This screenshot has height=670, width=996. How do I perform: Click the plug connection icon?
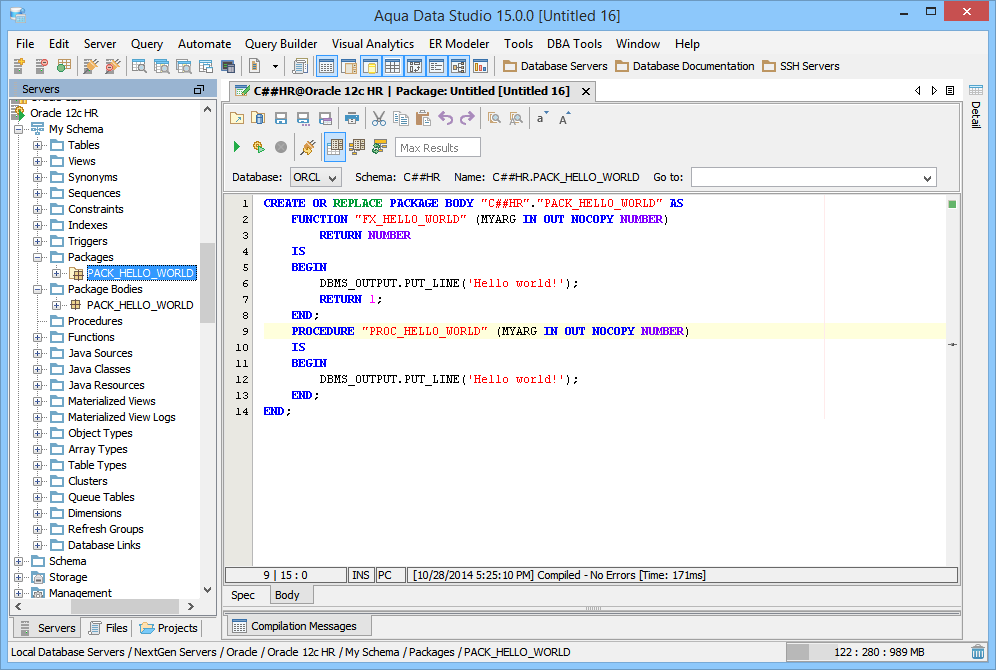(308, 147)
